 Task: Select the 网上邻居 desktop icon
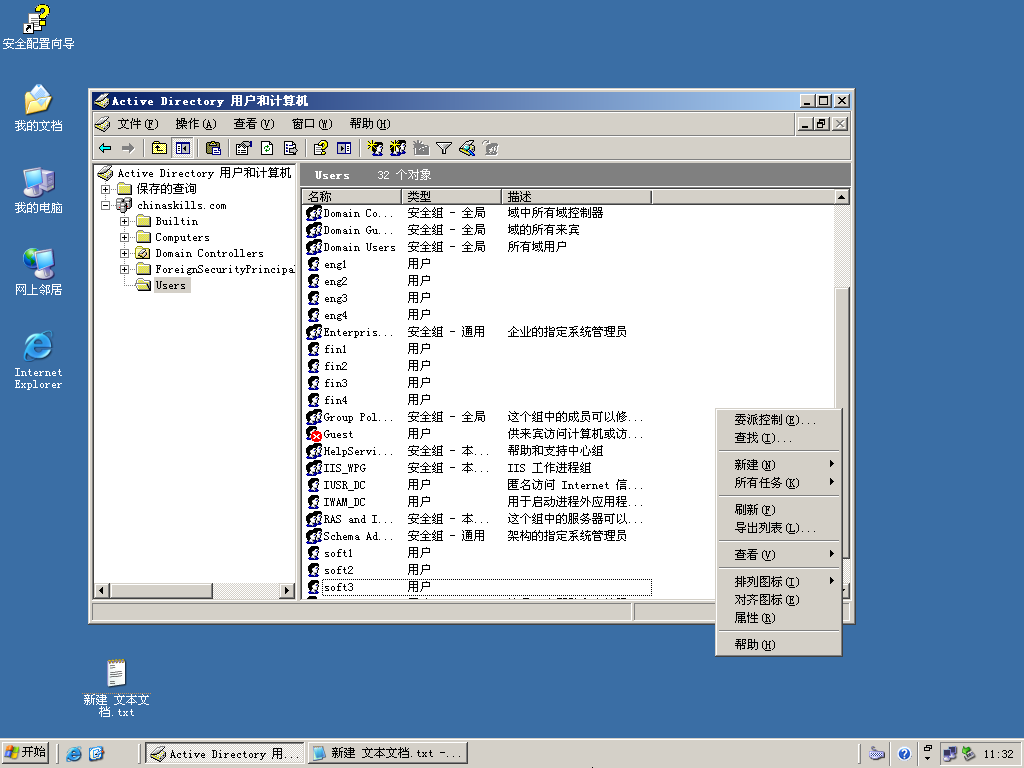(x=38, y=272)
